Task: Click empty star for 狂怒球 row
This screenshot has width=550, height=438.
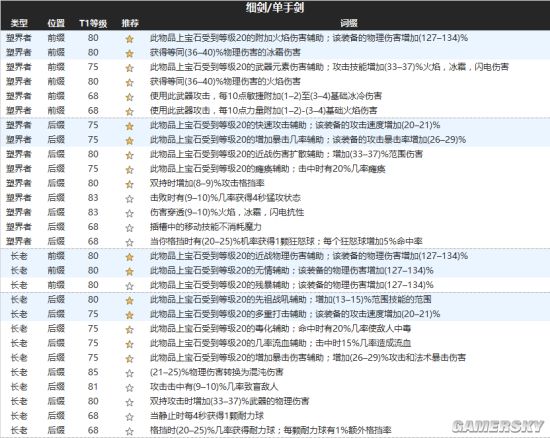Action: 129,242
